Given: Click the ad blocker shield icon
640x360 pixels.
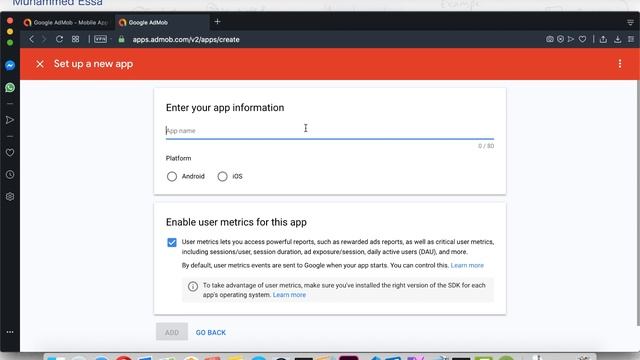Looking at the screenshot, I should coord(560,39).
